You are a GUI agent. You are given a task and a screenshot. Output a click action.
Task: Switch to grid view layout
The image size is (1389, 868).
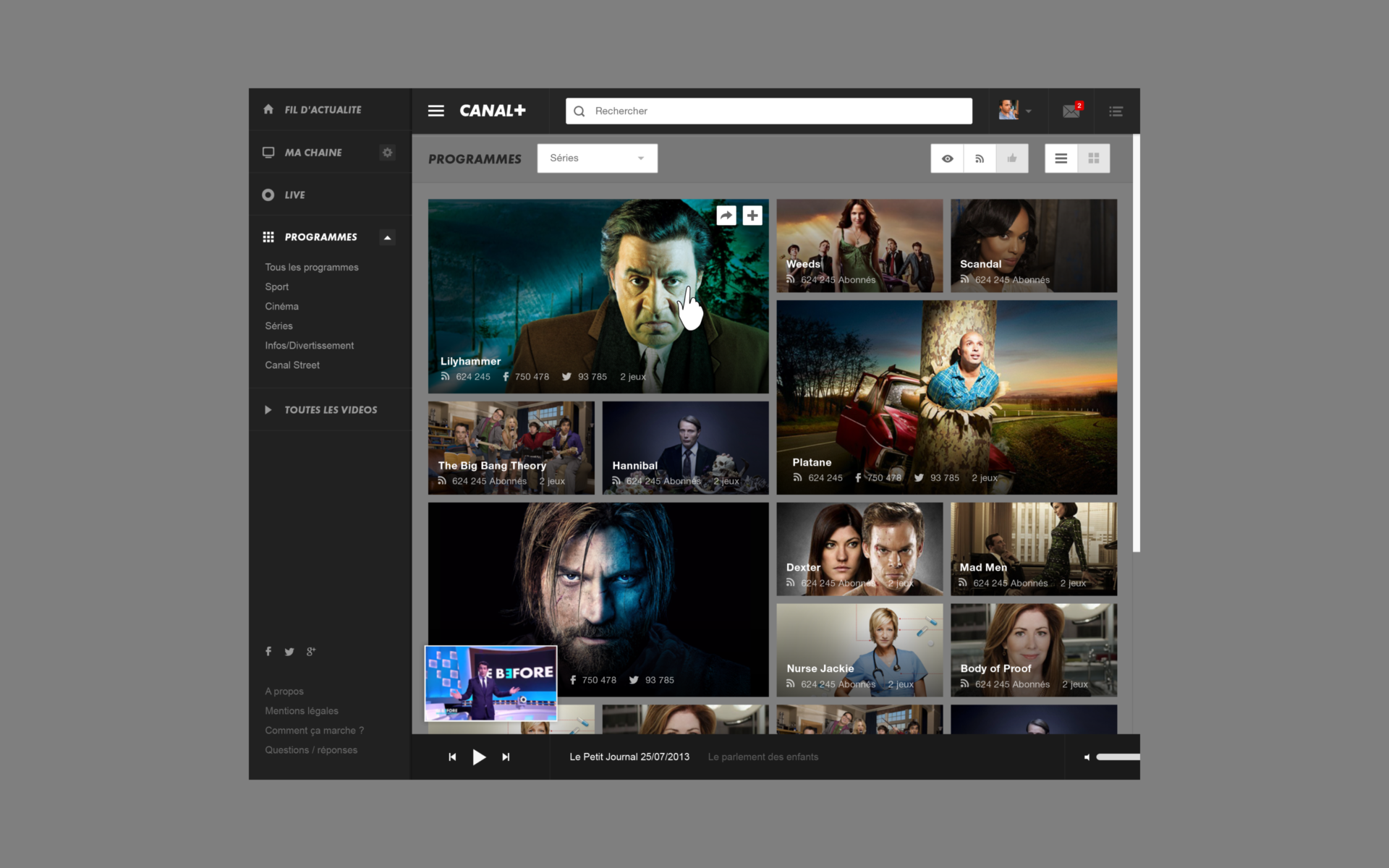click(x=1094, y=158)
